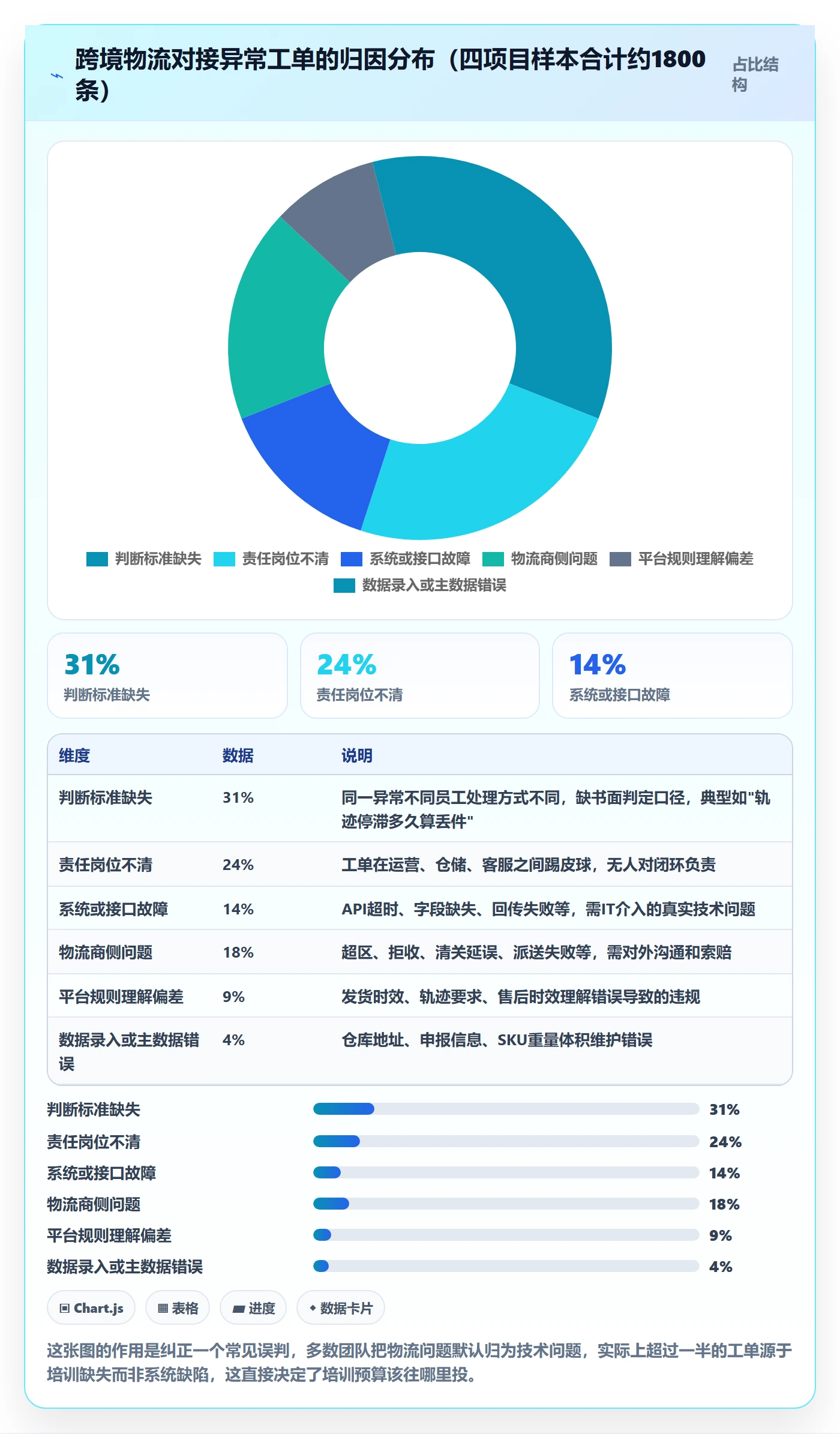Viewport: 840px width, 1434px height.
Task: Click the 4% progress bar for 数据录入或主数据错误
Action: (x=506, y=1266)
